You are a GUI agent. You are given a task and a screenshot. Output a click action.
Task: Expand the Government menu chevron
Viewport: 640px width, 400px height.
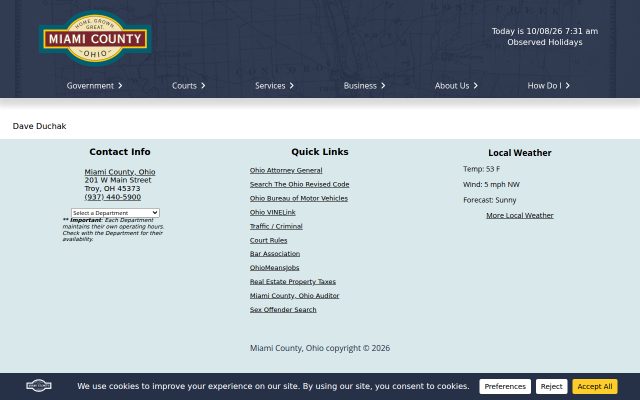click(x=120, y=86)
